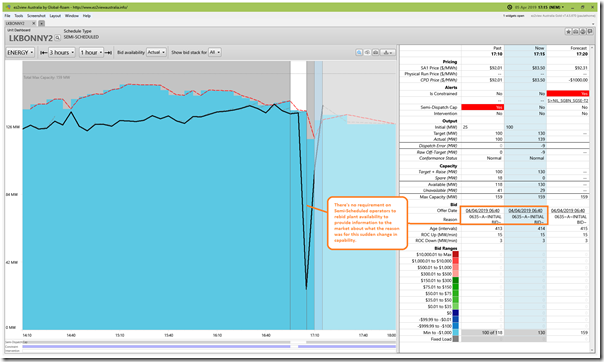Open the Help menu

[87, 16]
